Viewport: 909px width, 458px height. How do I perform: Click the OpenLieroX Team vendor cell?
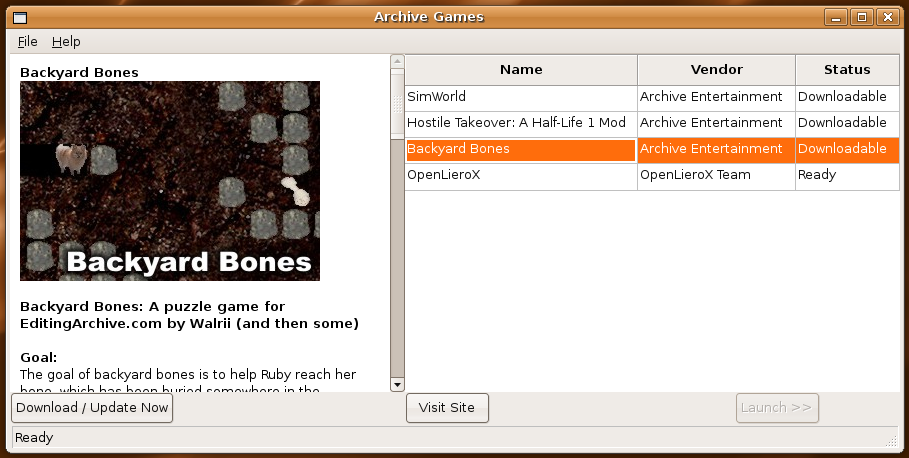(716, 176)
